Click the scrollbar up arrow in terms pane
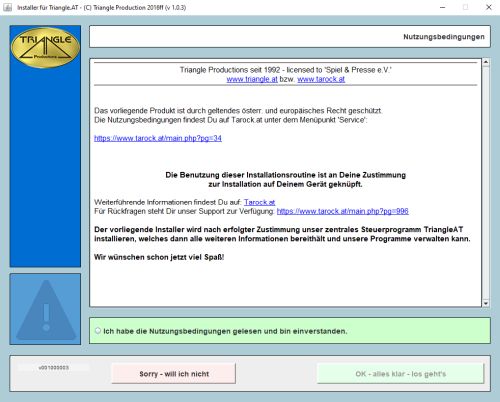Image resolution: width=500 pixels, height=402 pixels. [x=486, y=62]
